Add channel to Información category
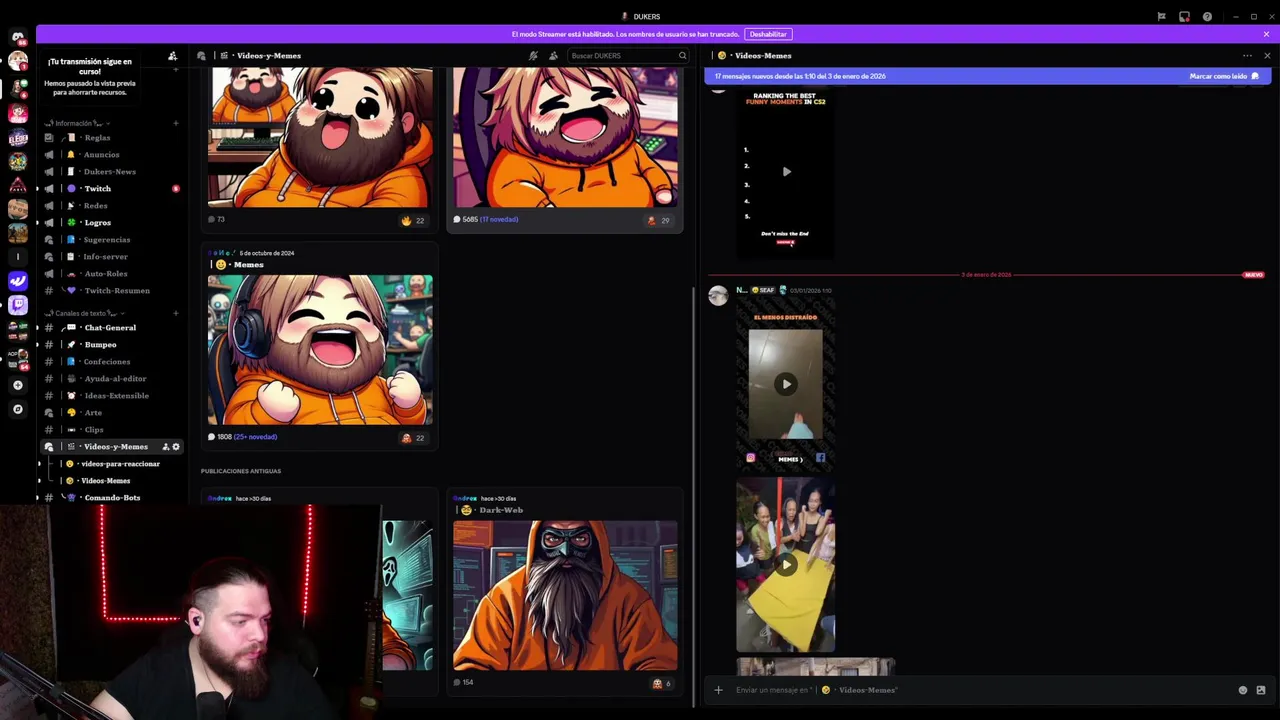The height and width of the screenshot is (720, 1280). pos(176,123)
